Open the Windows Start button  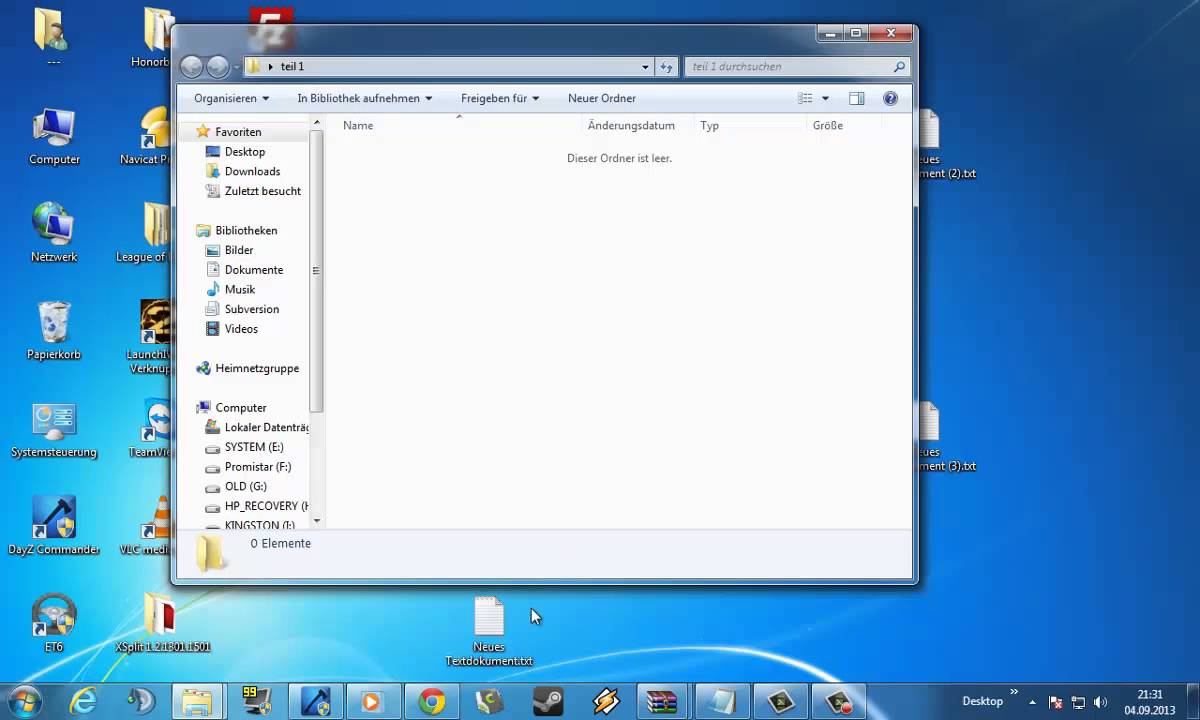[x=24, y=701]
